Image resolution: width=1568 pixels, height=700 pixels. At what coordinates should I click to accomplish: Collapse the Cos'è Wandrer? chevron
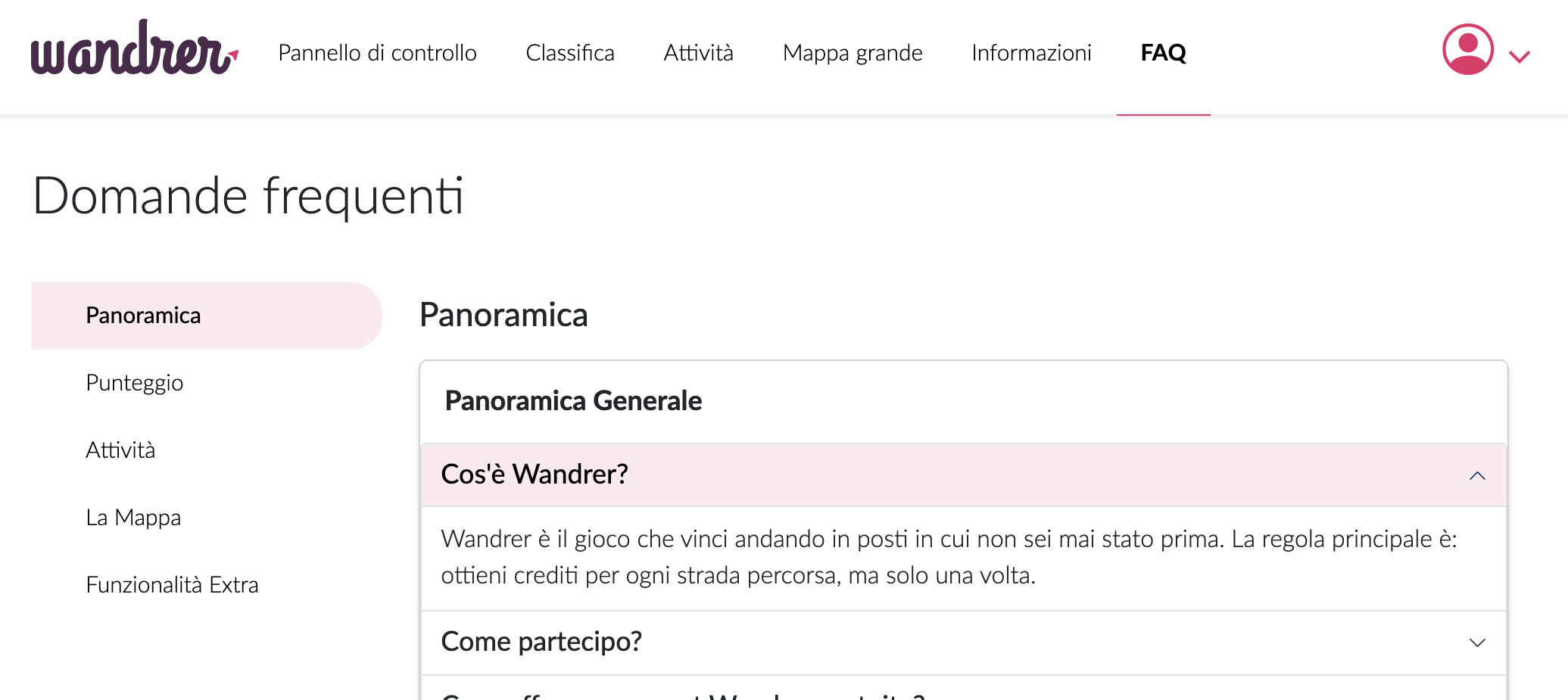coord(1477,475)
